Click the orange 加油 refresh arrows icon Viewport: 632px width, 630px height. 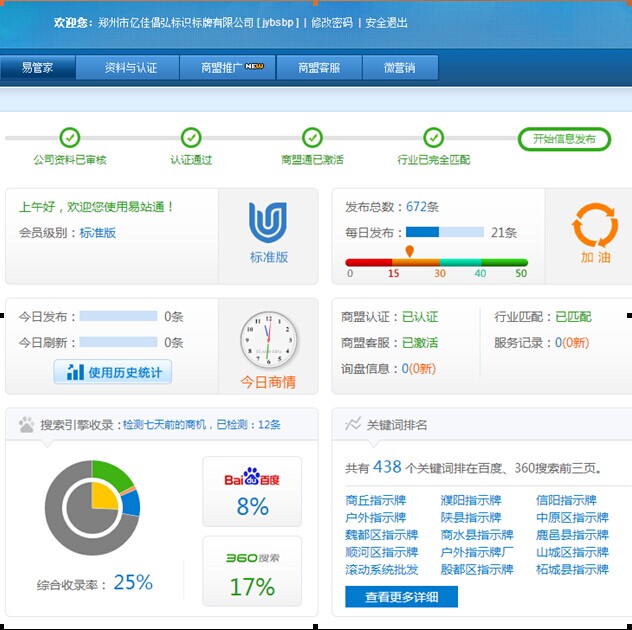click(594, 225)
